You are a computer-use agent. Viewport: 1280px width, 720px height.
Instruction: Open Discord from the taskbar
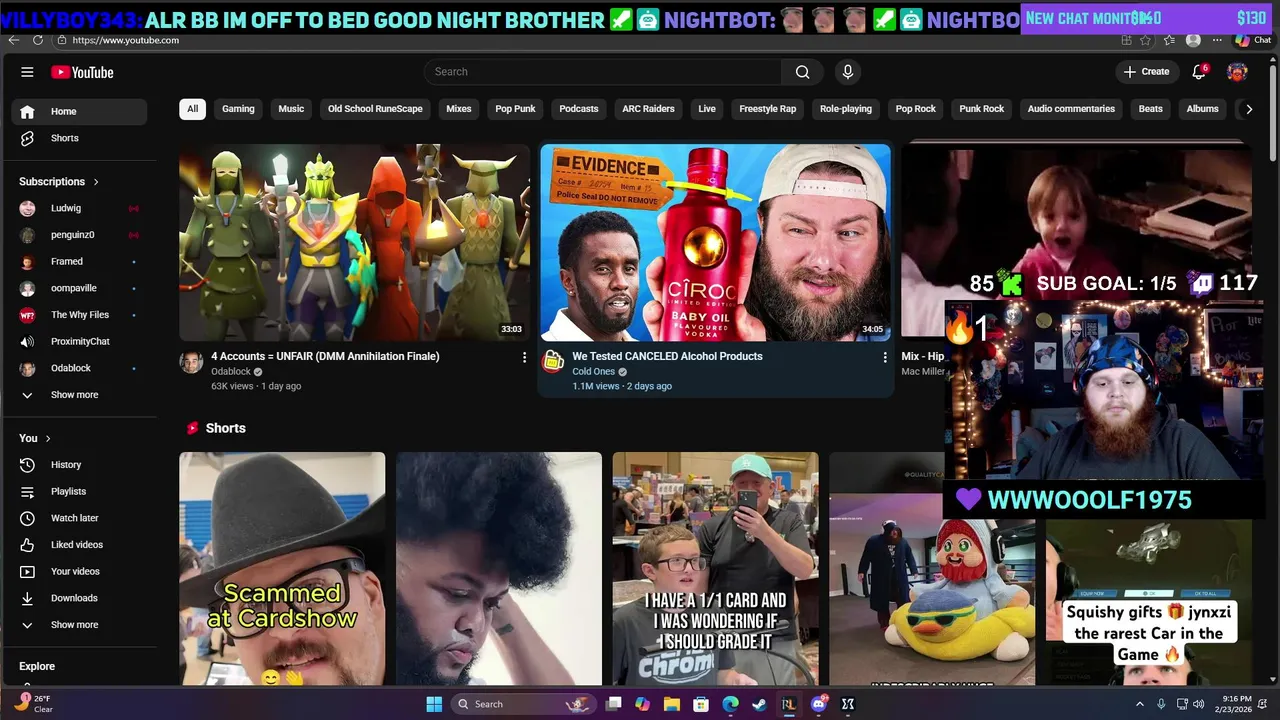click(819, 704)
